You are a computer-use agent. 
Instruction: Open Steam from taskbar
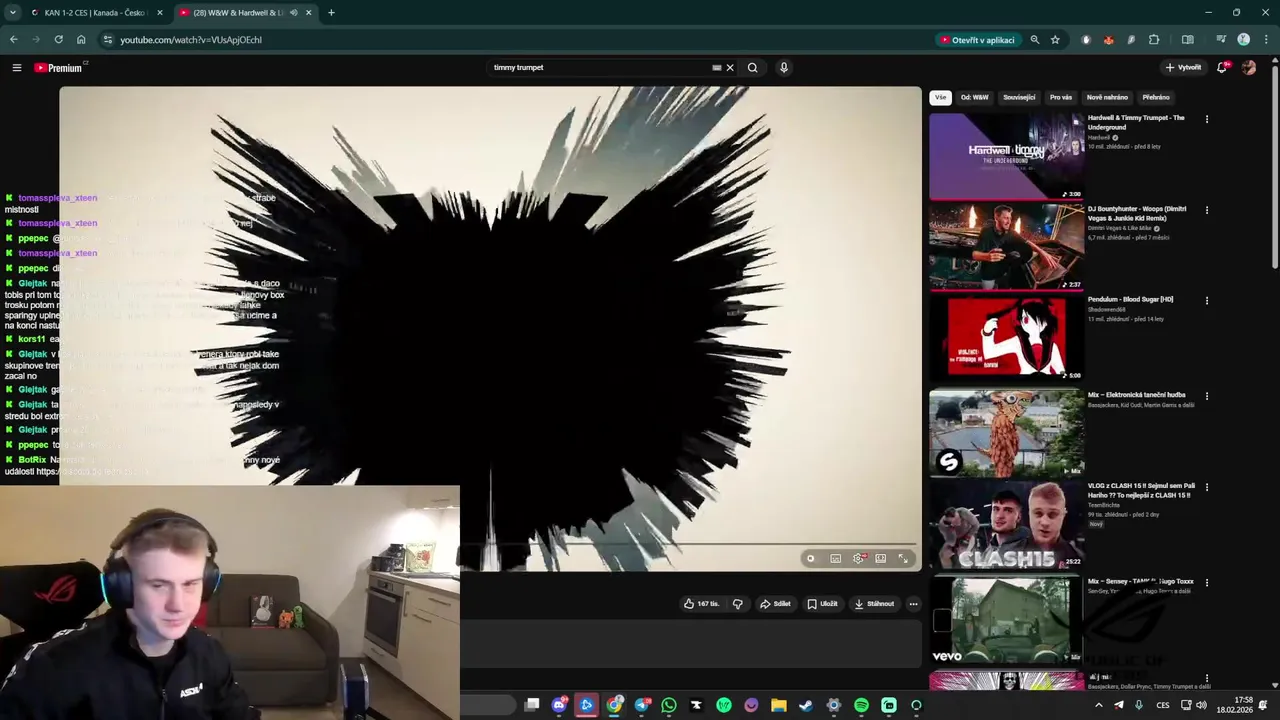pyautogui.click(x=806, y=705)
